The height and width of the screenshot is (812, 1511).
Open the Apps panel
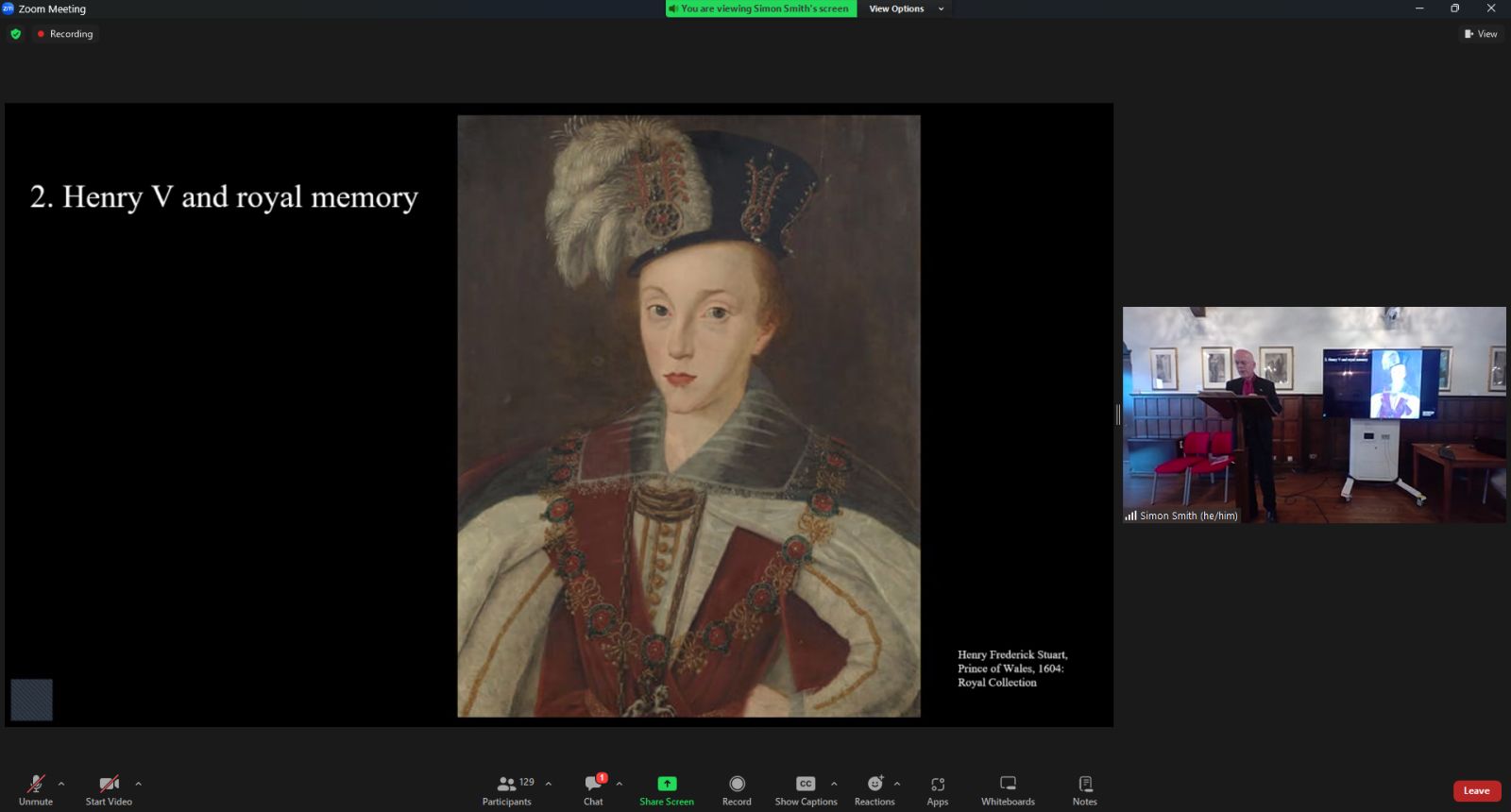click(x=937, y=789)
